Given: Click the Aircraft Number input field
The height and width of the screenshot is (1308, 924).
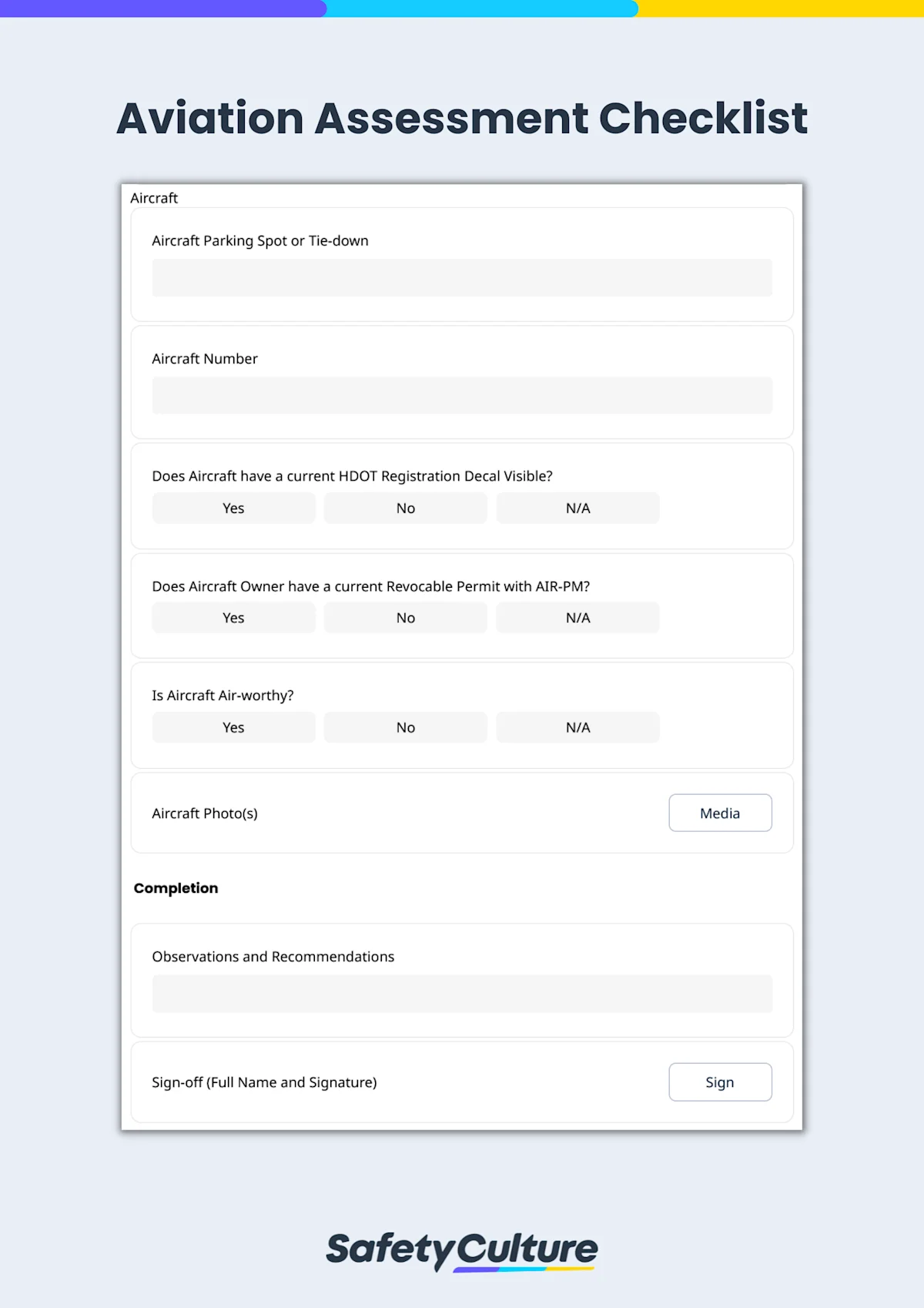Looking at the screenshot, I should click(x=462, y=394).
